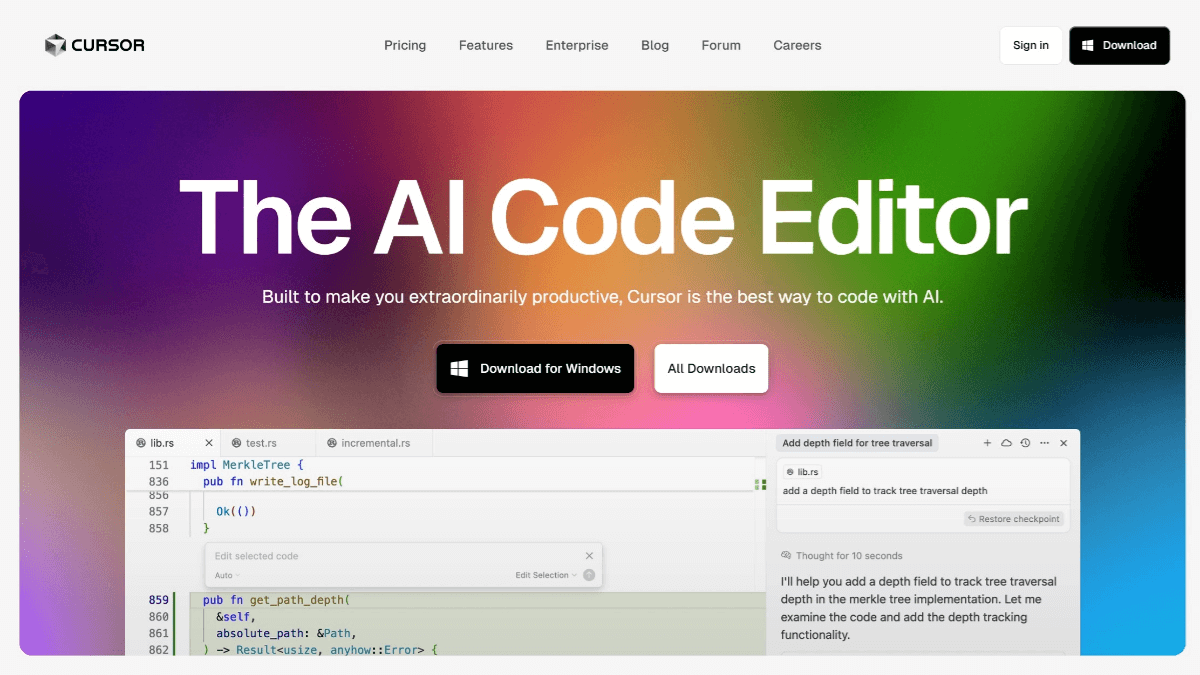
Task: Go to the Features page
Action: click(x=486, y=45)
